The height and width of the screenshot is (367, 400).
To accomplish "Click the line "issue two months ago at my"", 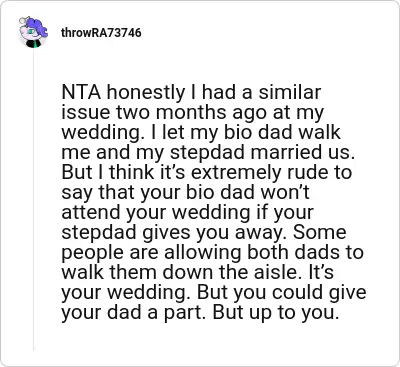I will (192, 113).
